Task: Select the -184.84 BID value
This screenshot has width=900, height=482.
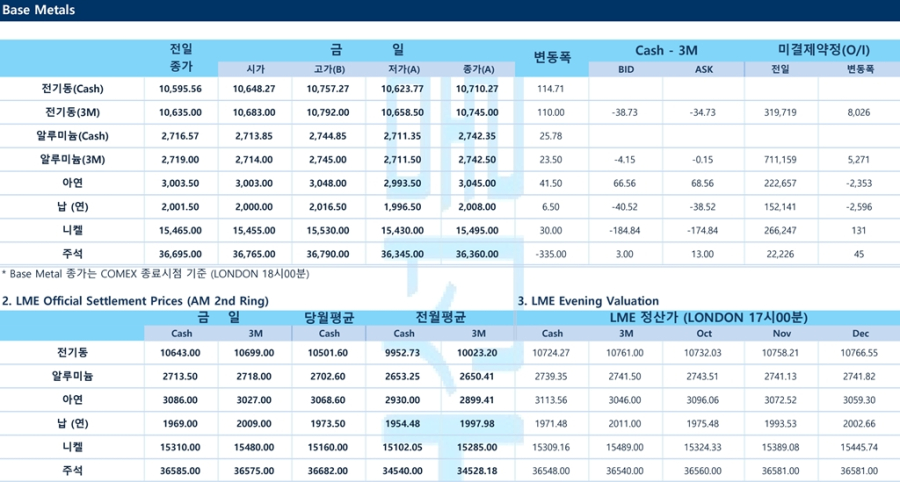Action: [x=624, y=231]
